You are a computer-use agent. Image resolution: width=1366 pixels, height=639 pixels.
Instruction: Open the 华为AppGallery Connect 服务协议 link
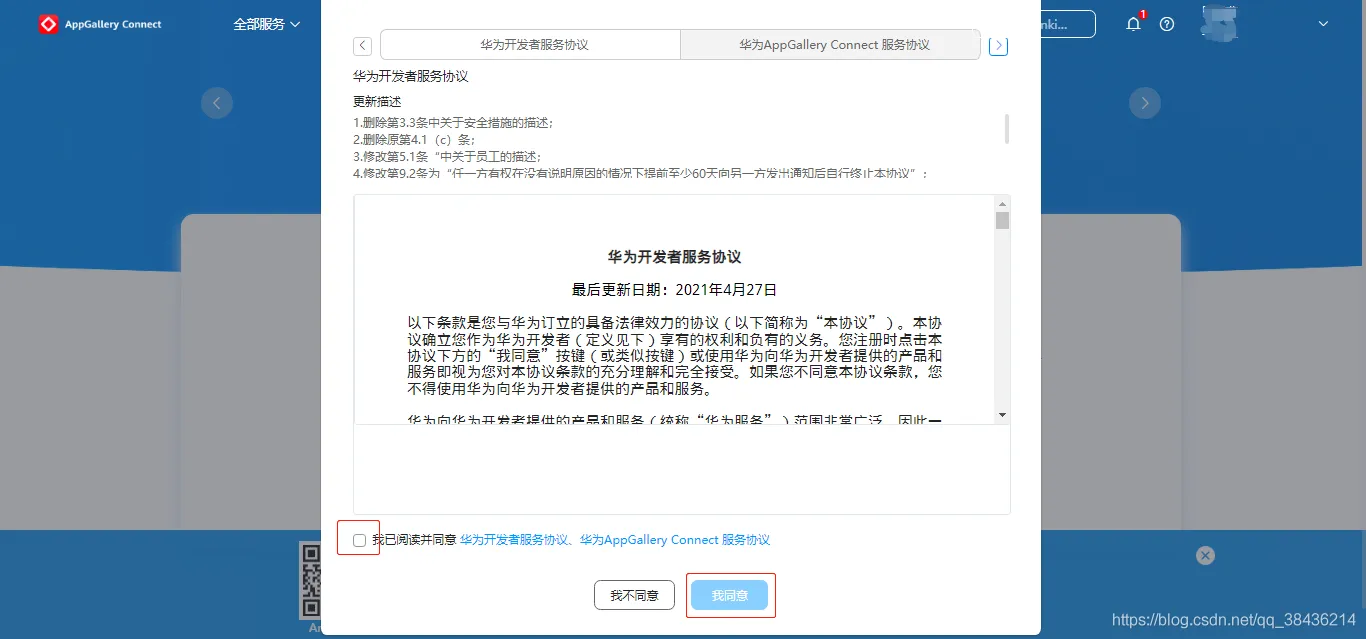click(675, 540)
